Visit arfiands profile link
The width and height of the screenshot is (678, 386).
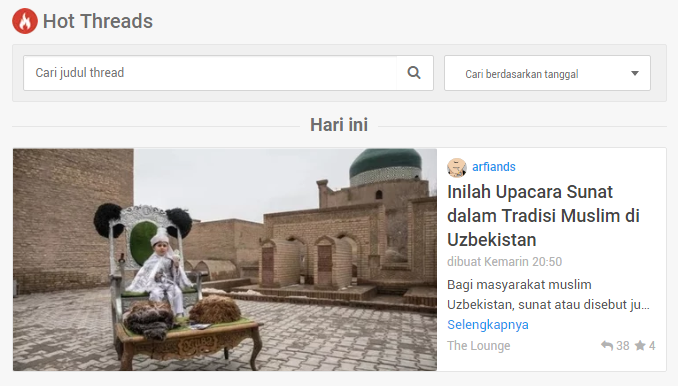point(494,167)
